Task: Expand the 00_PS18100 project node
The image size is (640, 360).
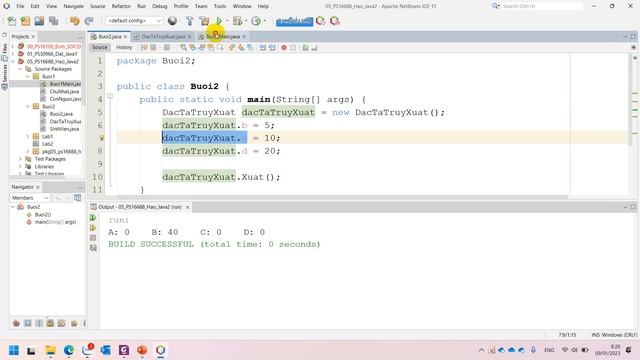Action: click(x=13, y=46)
